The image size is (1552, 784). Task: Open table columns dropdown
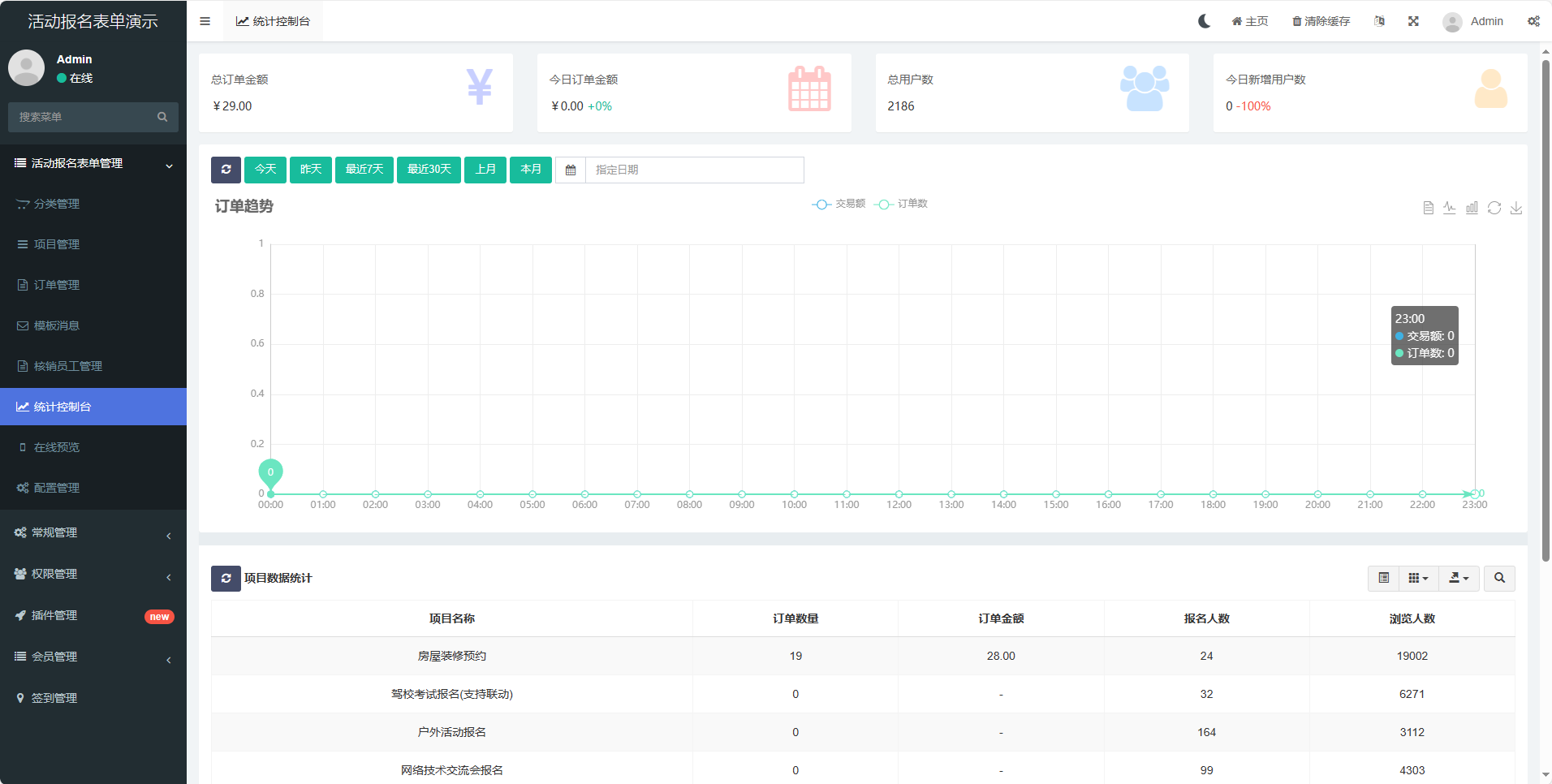[x=1418, y=578]
